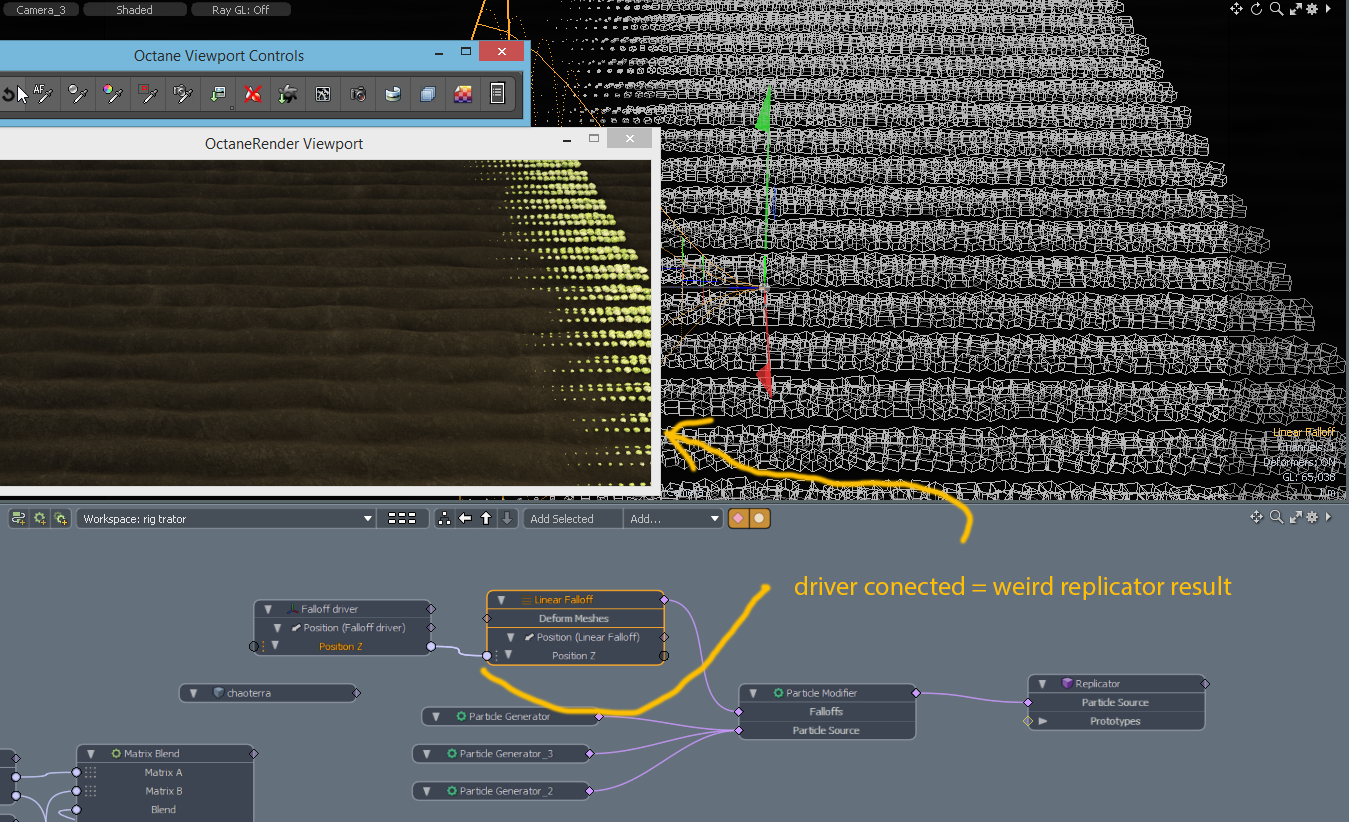This screenshot has width=1349, height=822.
Task: Click the teapot with green arrow icon
Action: (x=288, y=94)
